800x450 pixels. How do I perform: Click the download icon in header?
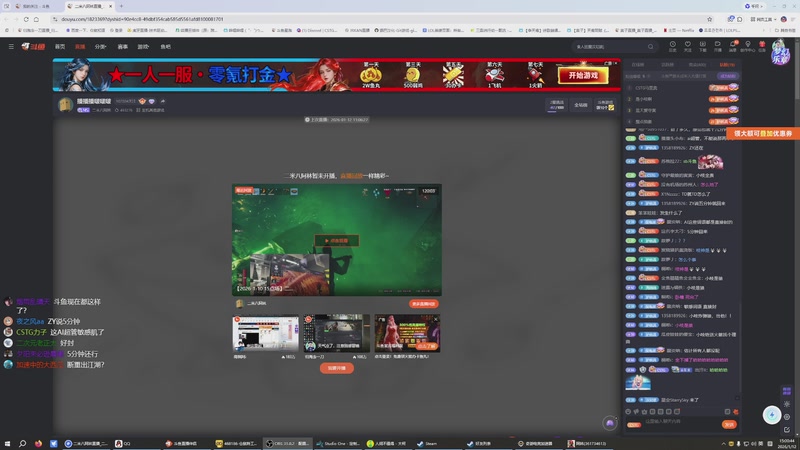point(703,46)
